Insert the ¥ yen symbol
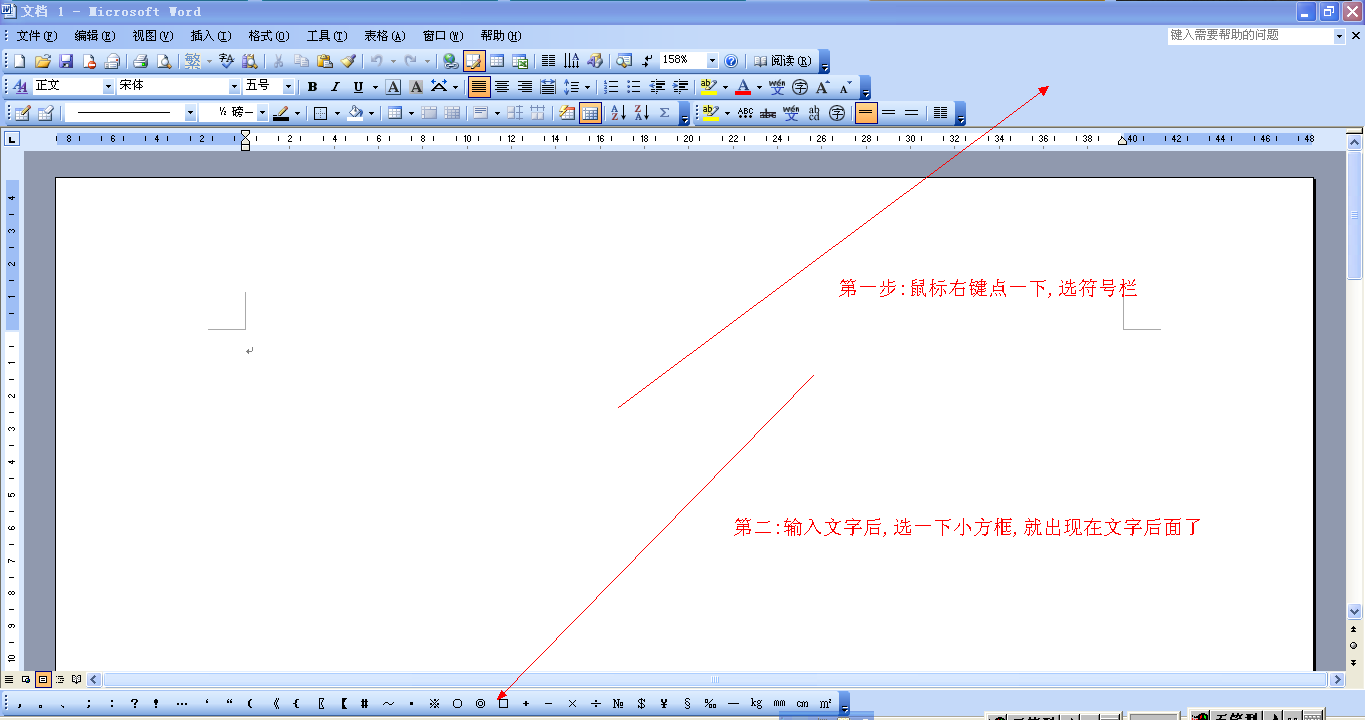The image size is (1365, 720). point(664,703)
